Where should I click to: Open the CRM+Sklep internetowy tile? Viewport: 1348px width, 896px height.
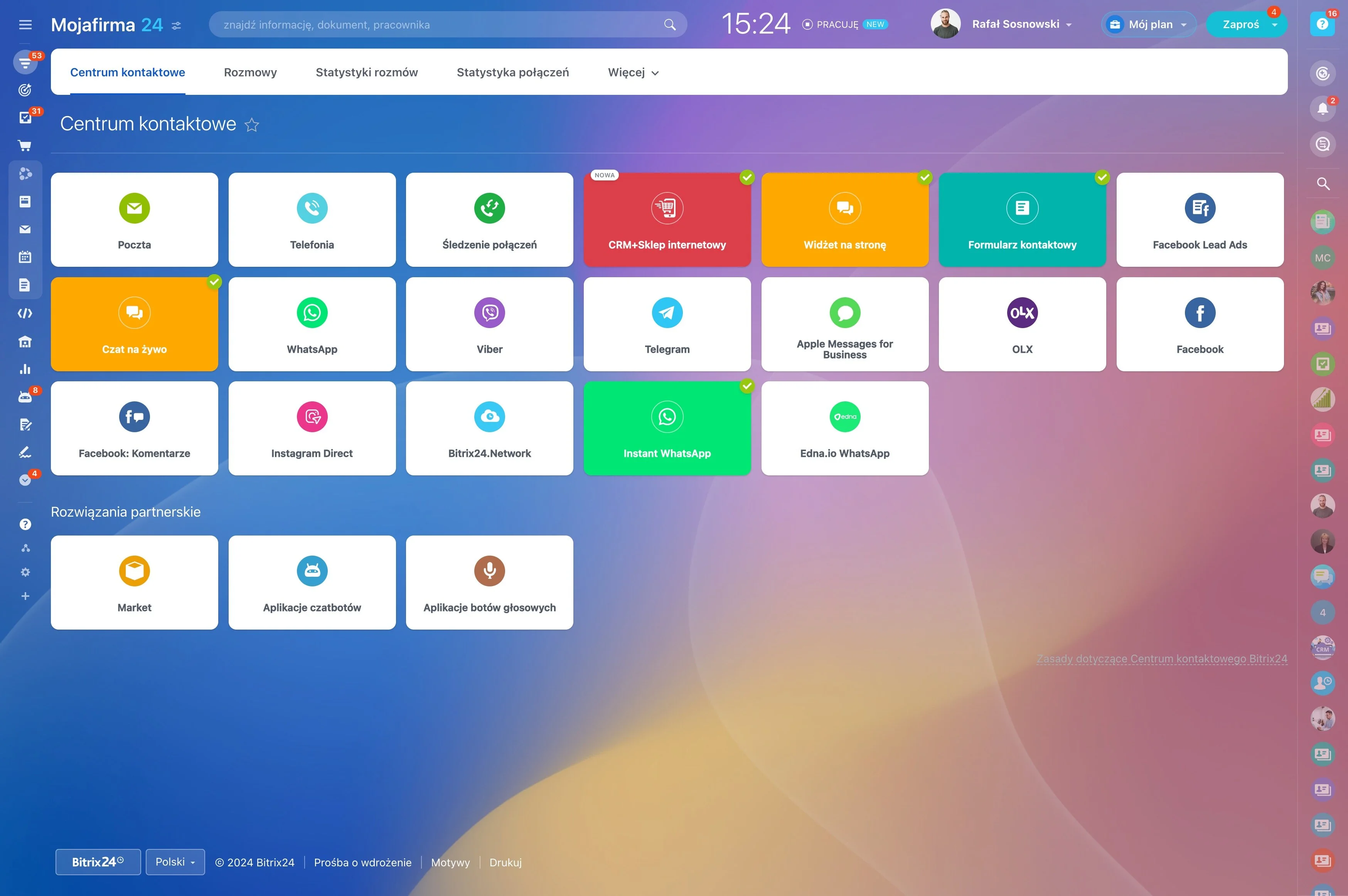tap(667, 219)
